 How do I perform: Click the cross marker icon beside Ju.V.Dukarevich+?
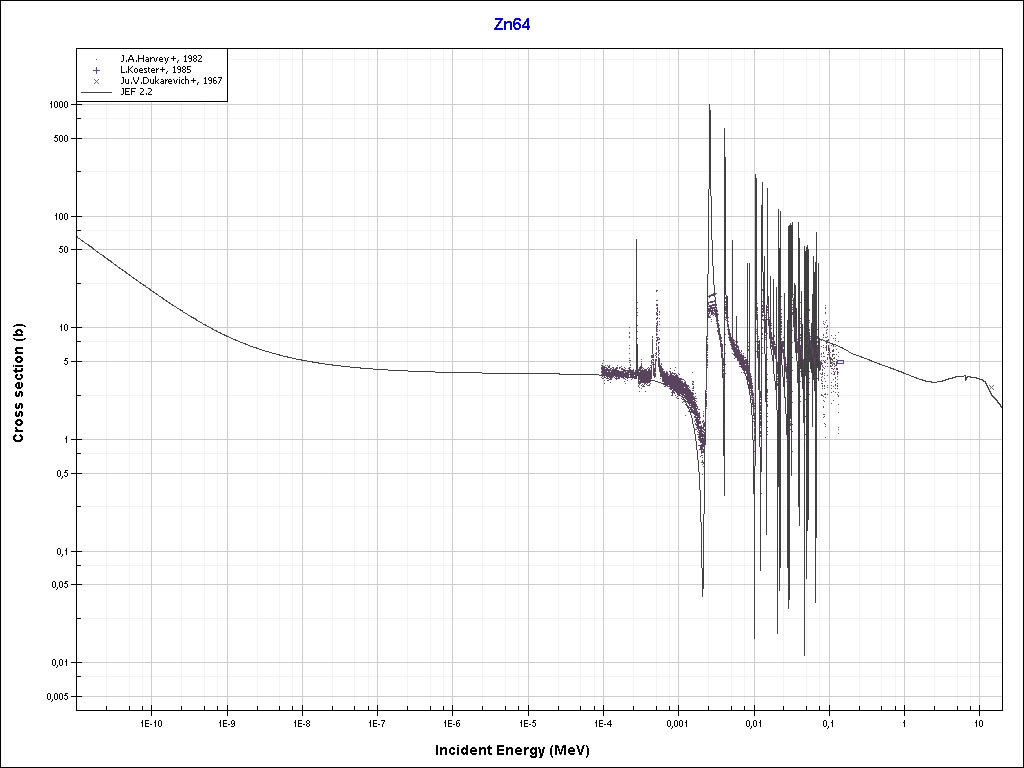click(x=96, y=81)
